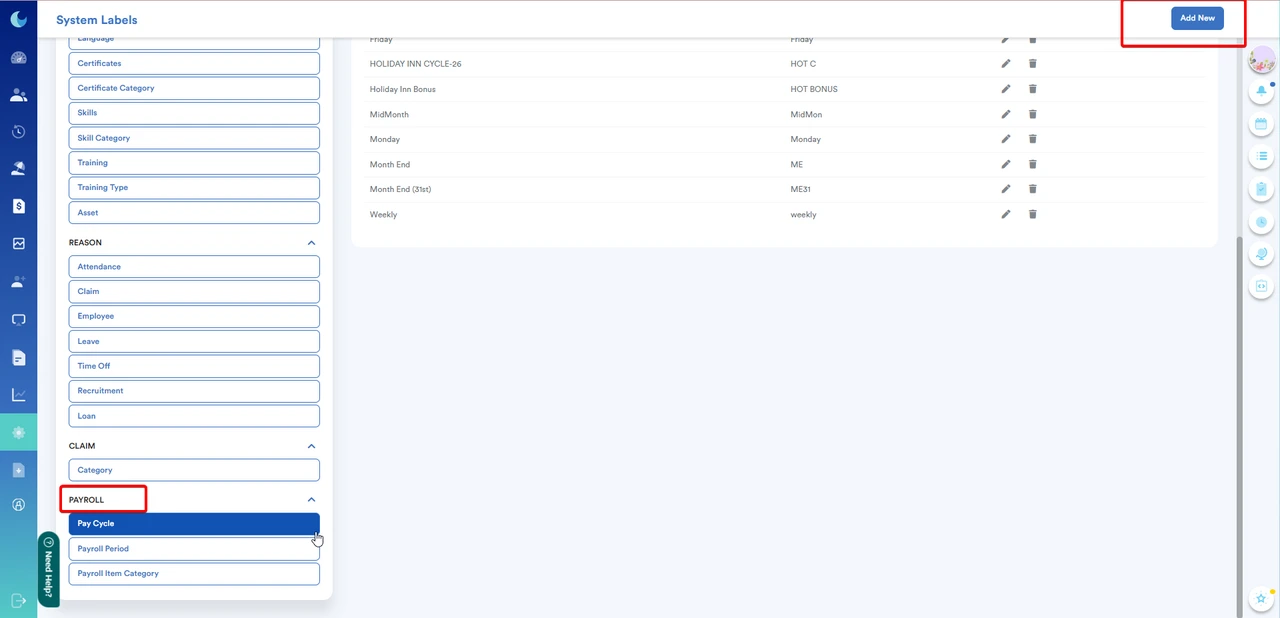Open the payroll dollar-sheet sidebar icon

(x=18, y=206)
